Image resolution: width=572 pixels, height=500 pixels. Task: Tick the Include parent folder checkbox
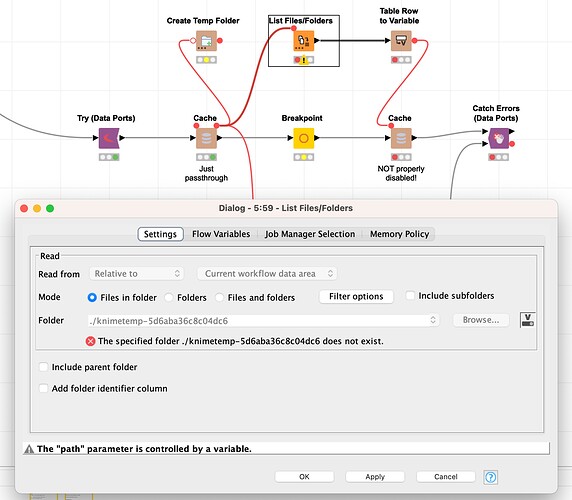pos(43,367)
